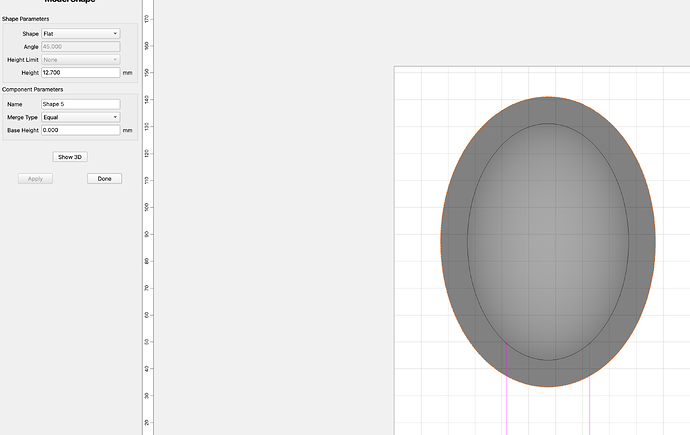Click the Base Height field showing 0.000
This screenshot has width=690, height=435.
click(x=81, y=130)
